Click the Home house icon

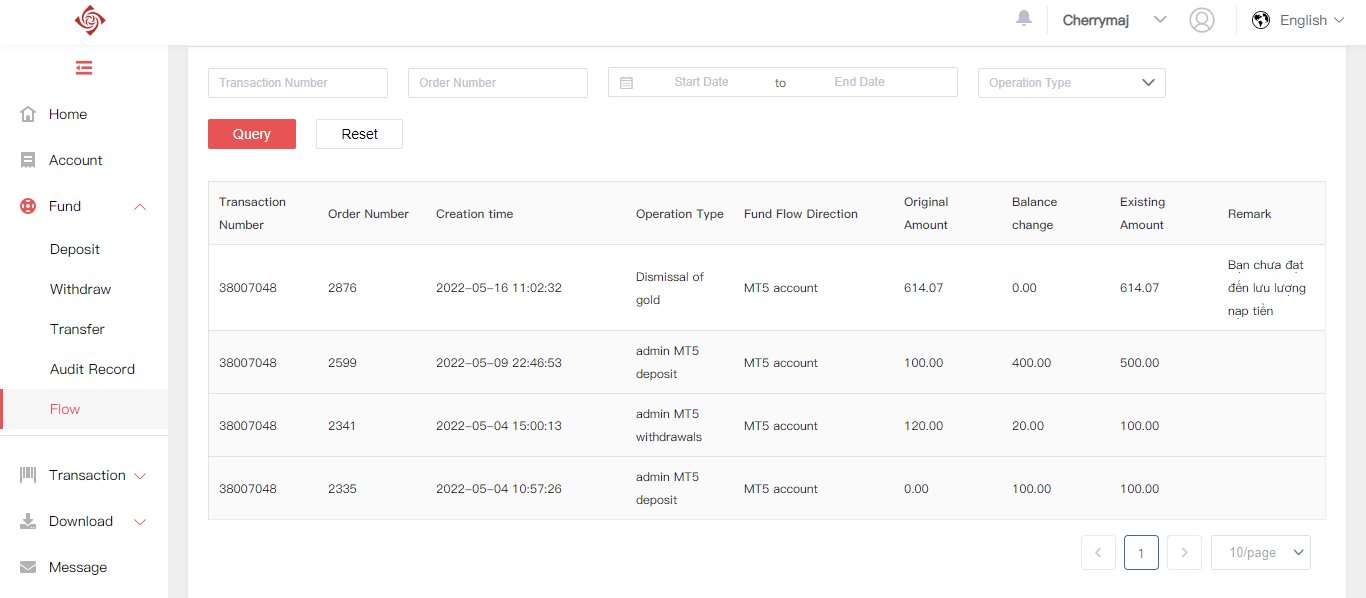[28, 114]
